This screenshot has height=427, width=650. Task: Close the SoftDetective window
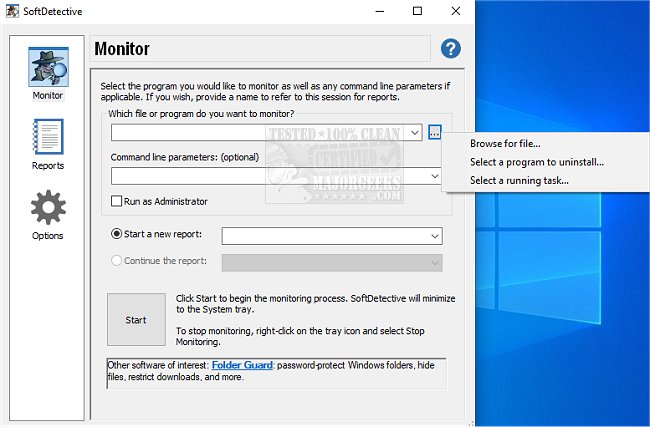[456, 11]
